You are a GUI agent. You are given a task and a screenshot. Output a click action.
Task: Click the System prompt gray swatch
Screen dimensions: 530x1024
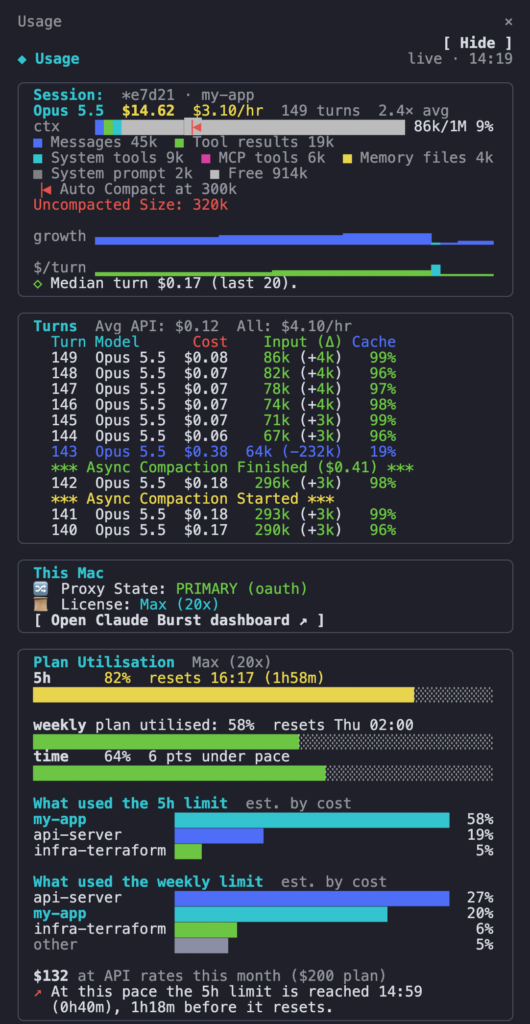(x=38, y=174)
